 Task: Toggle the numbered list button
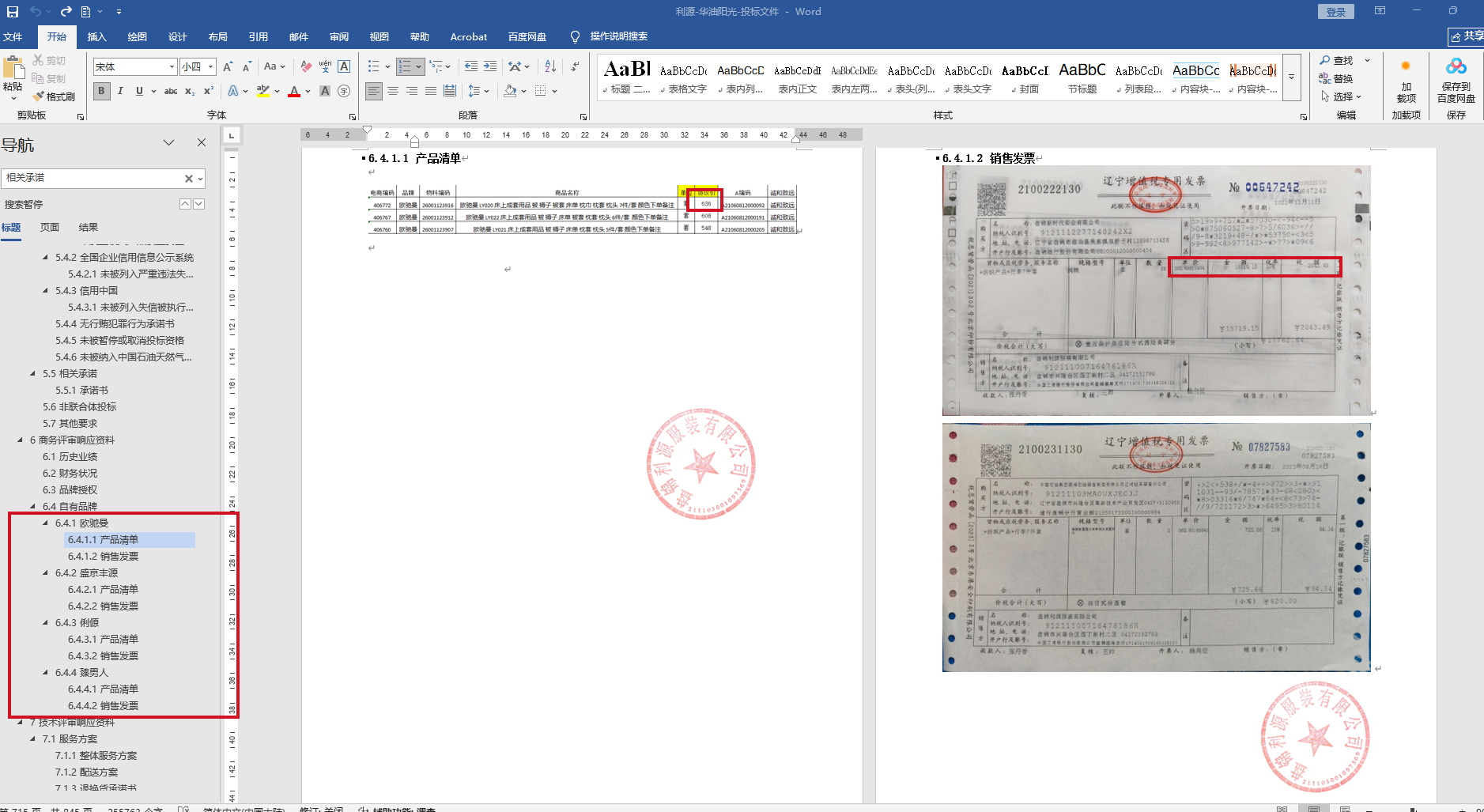[x=405, y=66]
